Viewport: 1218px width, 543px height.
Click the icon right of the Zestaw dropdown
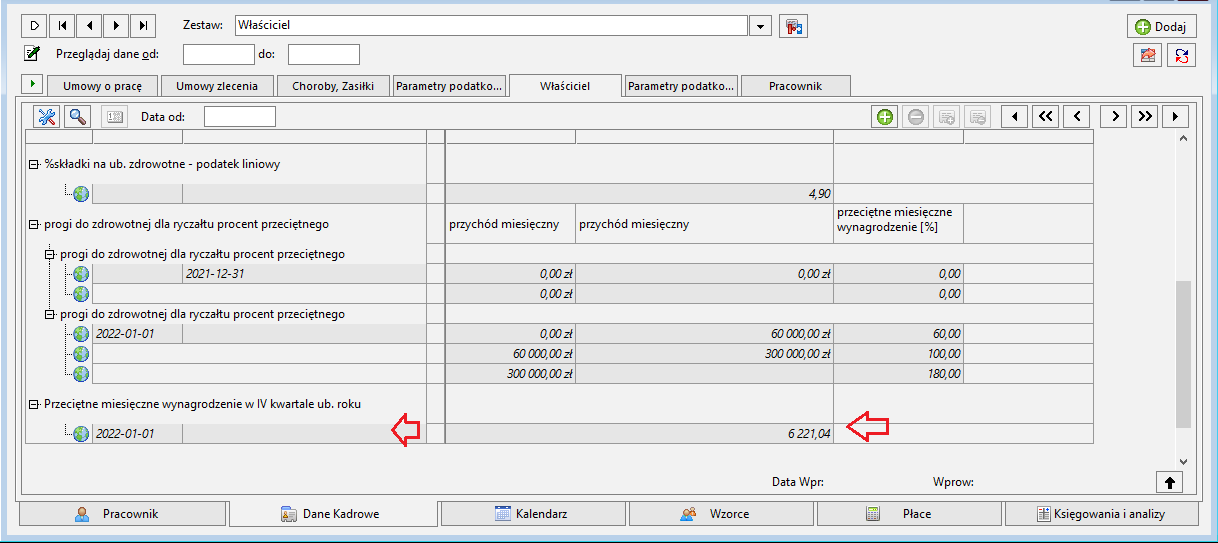tap(793, 25)
